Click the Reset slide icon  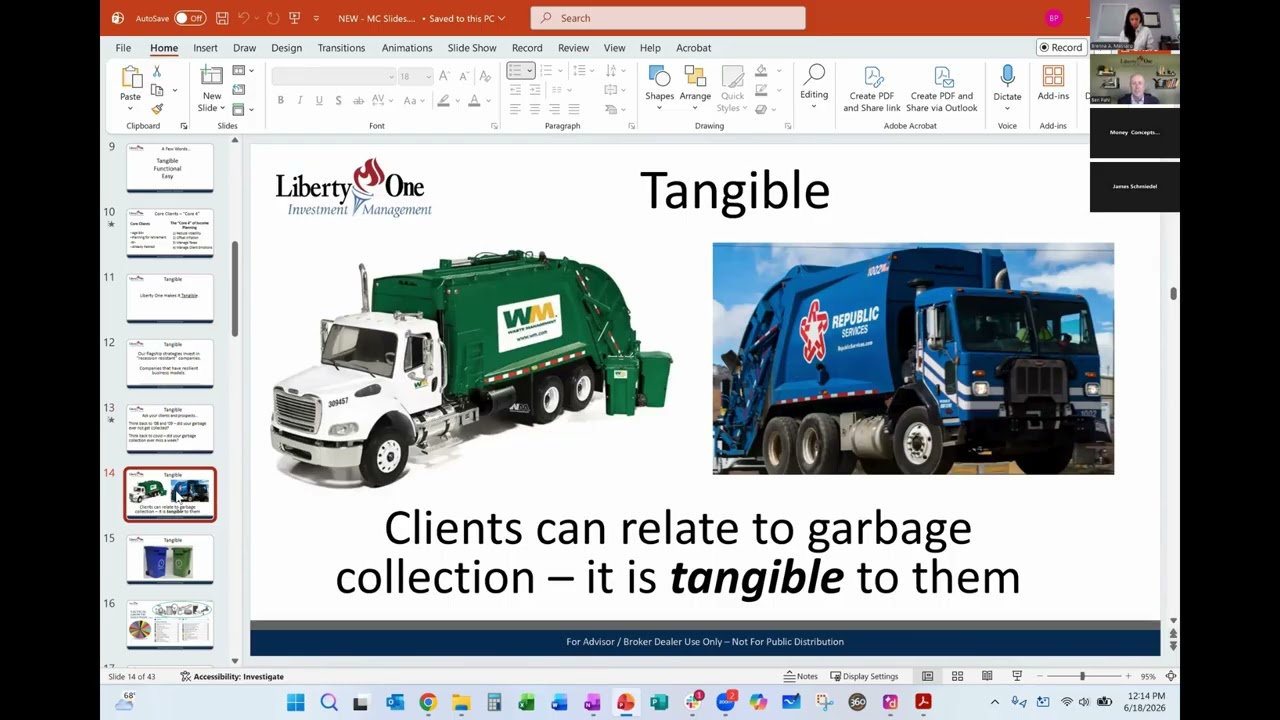point(239,90)
